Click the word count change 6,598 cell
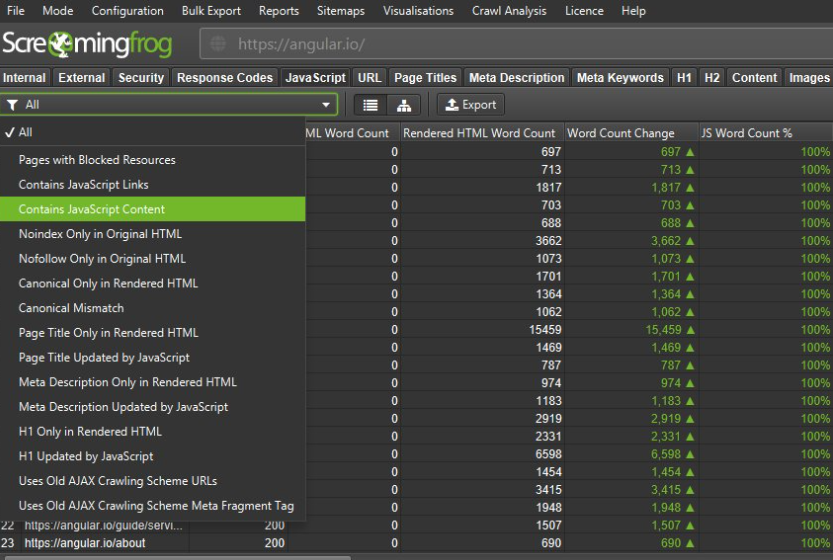 click(631, 454)
